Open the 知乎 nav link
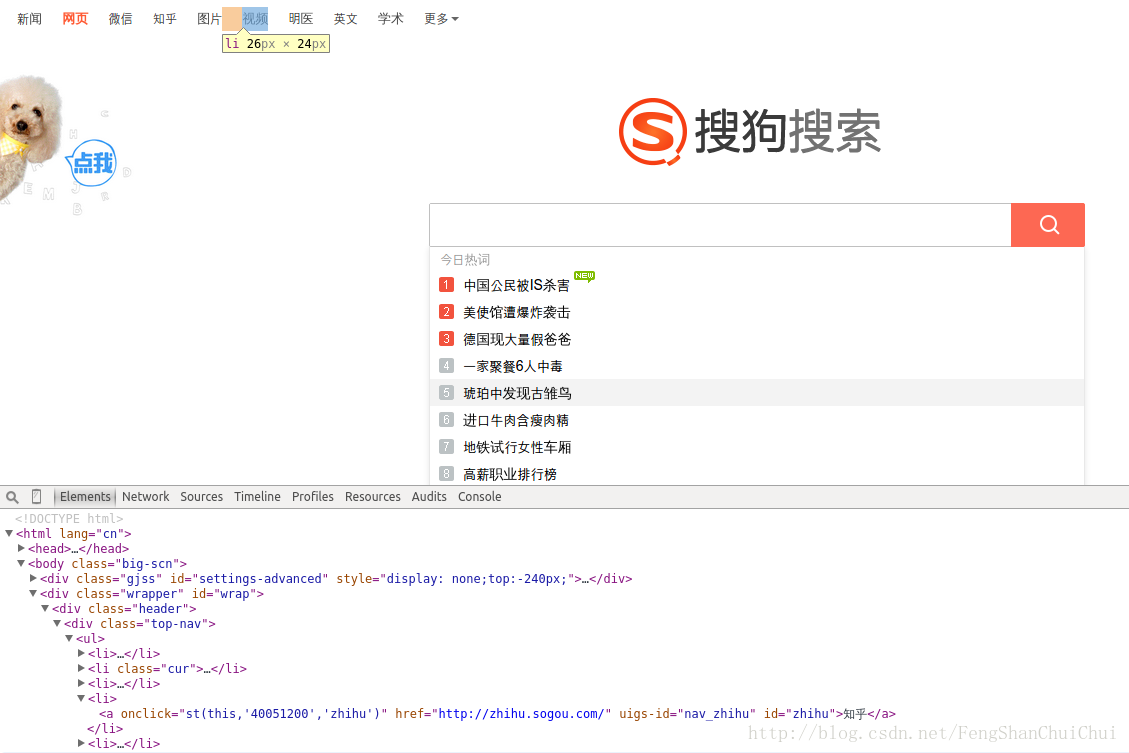1129x753 pixels. click(165, 19)
